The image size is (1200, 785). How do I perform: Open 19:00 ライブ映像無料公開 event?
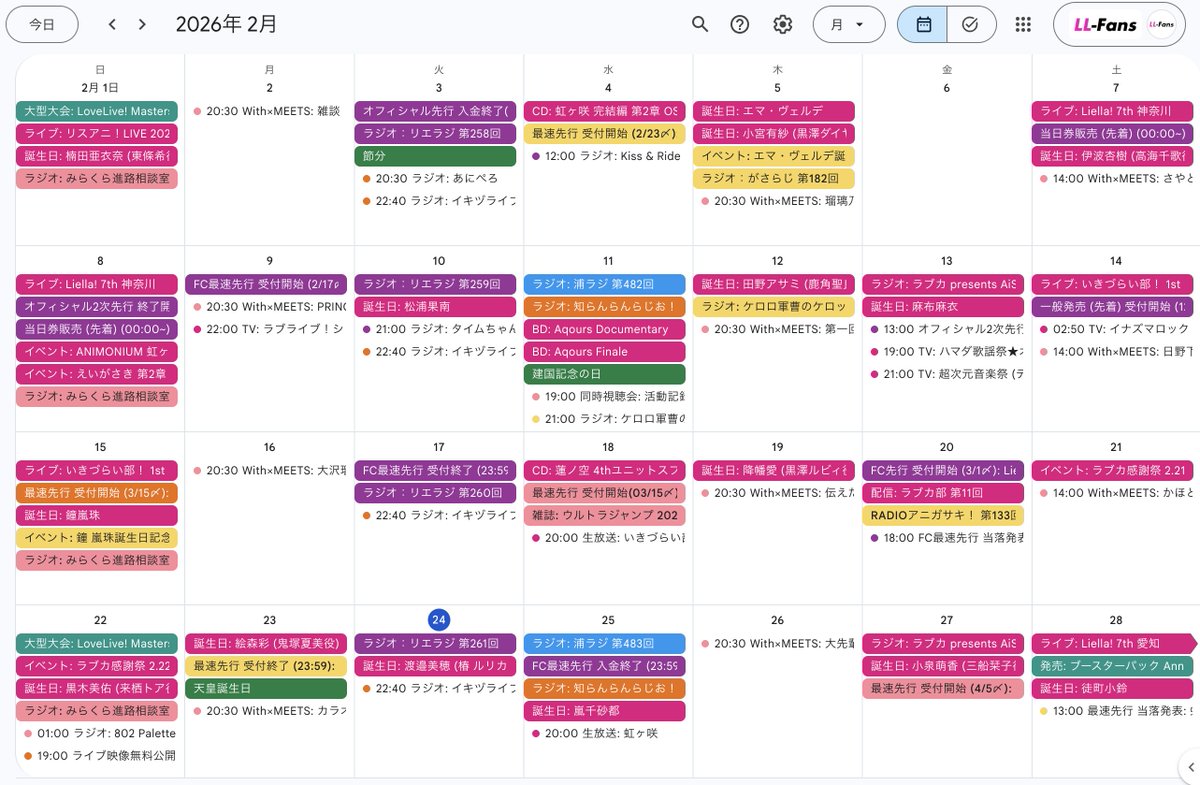click(96, 756)
